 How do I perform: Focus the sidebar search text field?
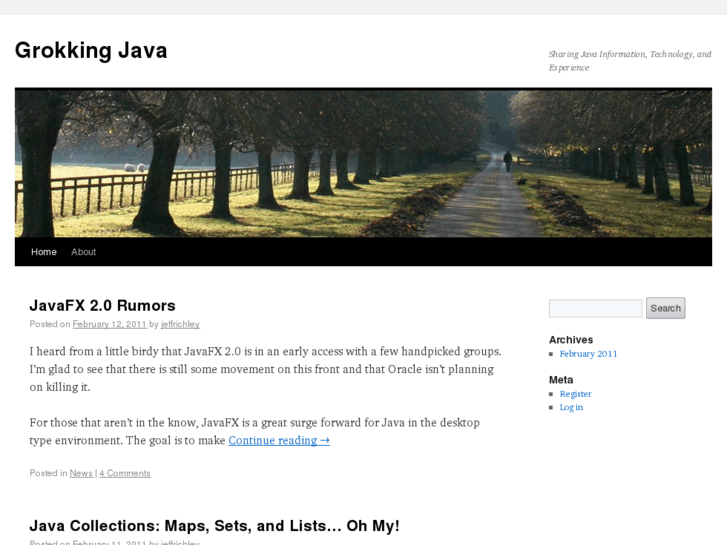[x=595, y=308]
